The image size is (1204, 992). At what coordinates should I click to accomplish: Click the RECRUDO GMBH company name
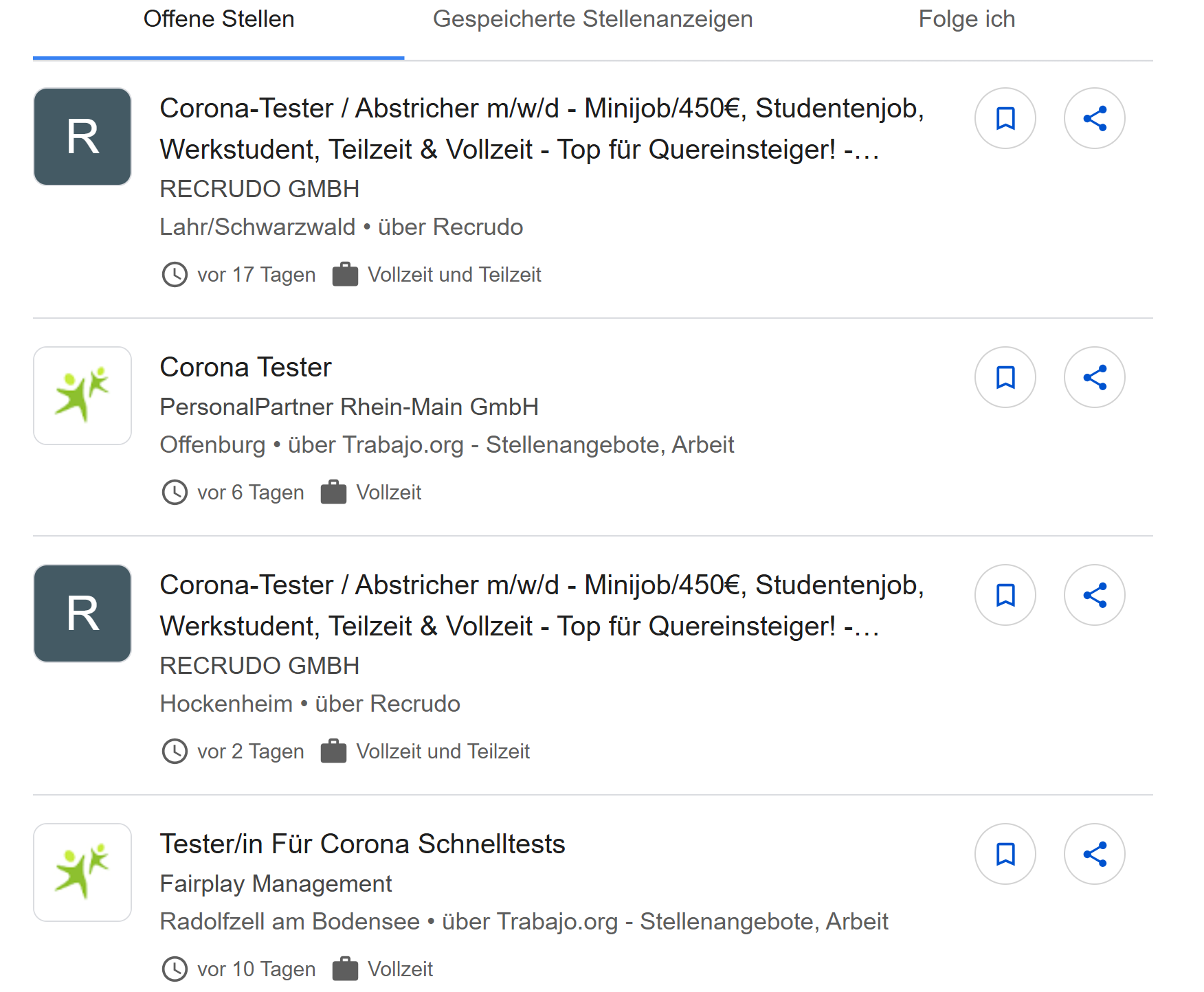[259, 189]
